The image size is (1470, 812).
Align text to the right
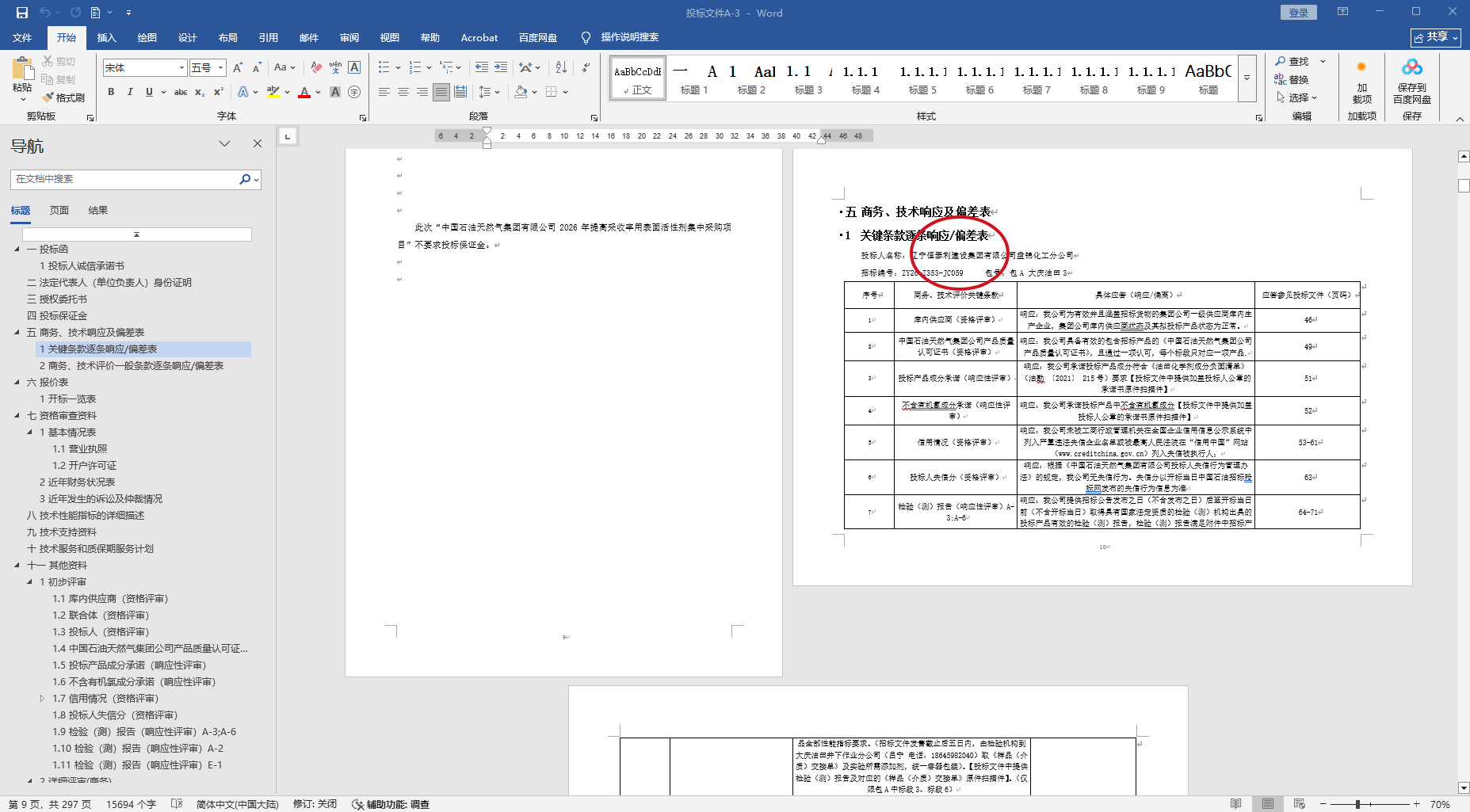pyautogui.click(x=422, y=92)
